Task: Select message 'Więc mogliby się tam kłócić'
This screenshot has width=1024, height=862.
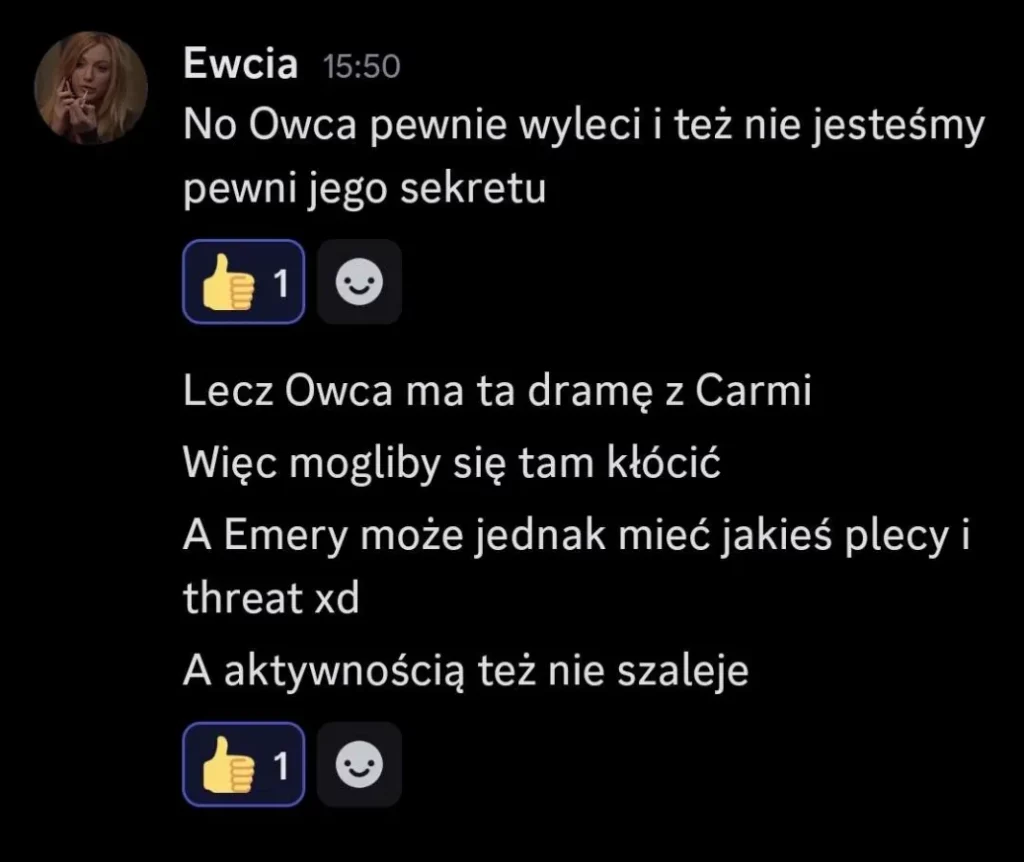Action: (452, 464)
